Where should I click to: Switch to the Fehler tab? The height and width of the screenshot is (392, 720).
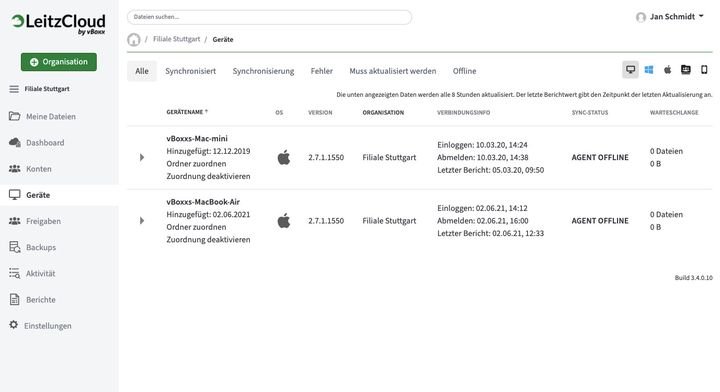[x=321, y=71]
